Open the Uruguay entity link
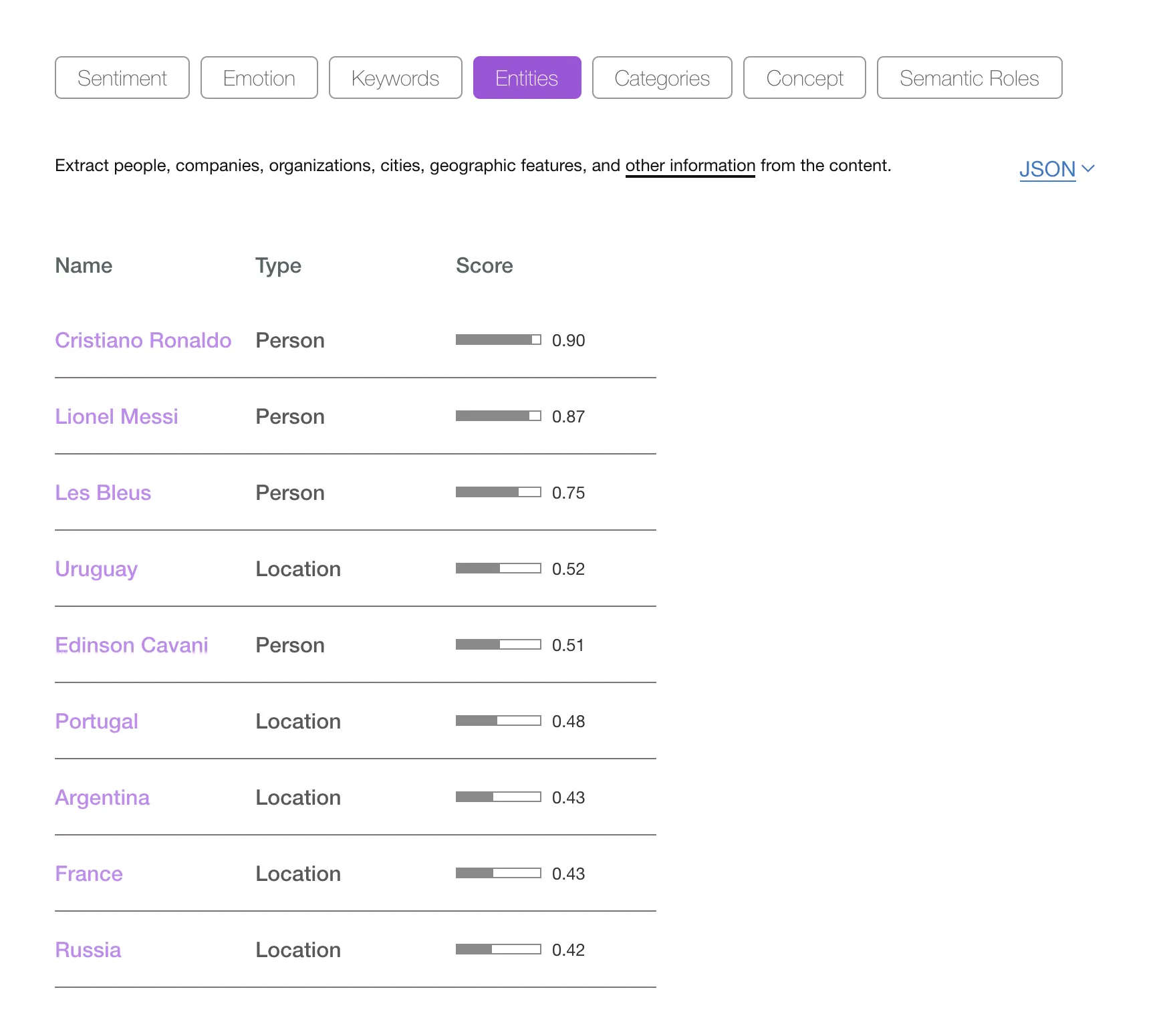This screenshot has width=1167, height=1036. [97, 569]
